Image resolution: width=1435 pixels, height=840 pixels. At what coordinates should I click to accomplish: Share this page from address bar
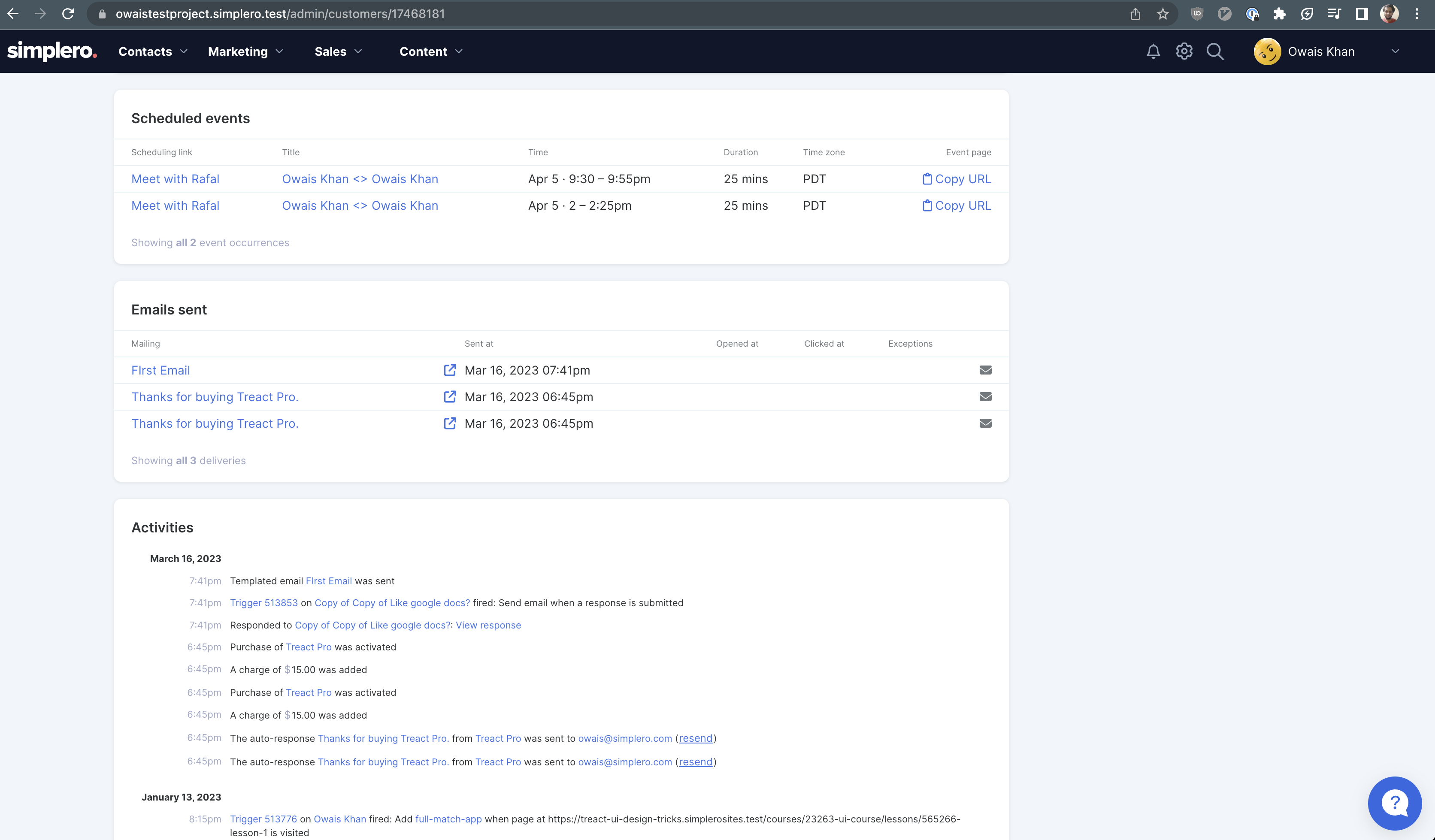click(1135, 14)
